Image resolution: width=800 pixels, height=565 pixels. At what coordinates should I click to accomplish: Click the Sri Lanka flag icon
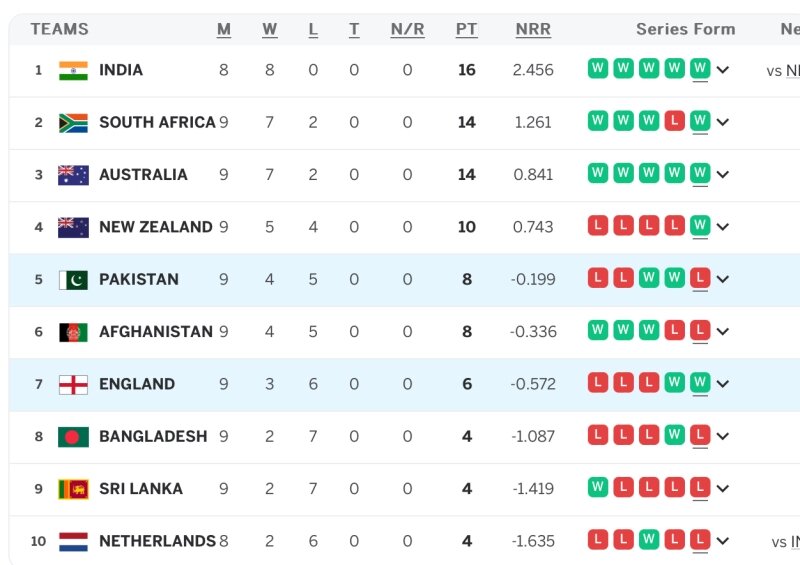pos(73,489)
